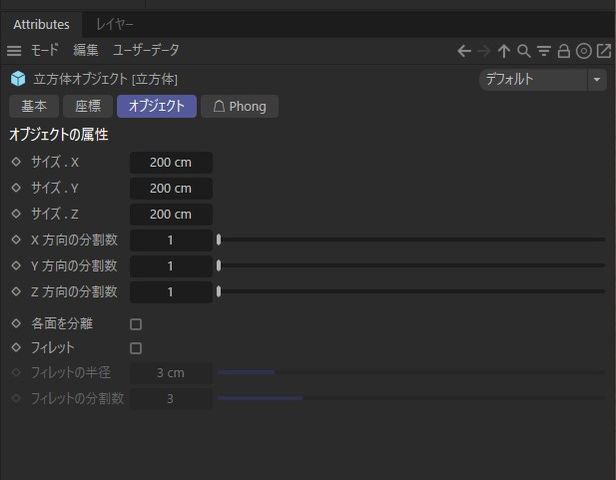Click the 立方体オブジェクト [立方体] title text

click(106, 79)
